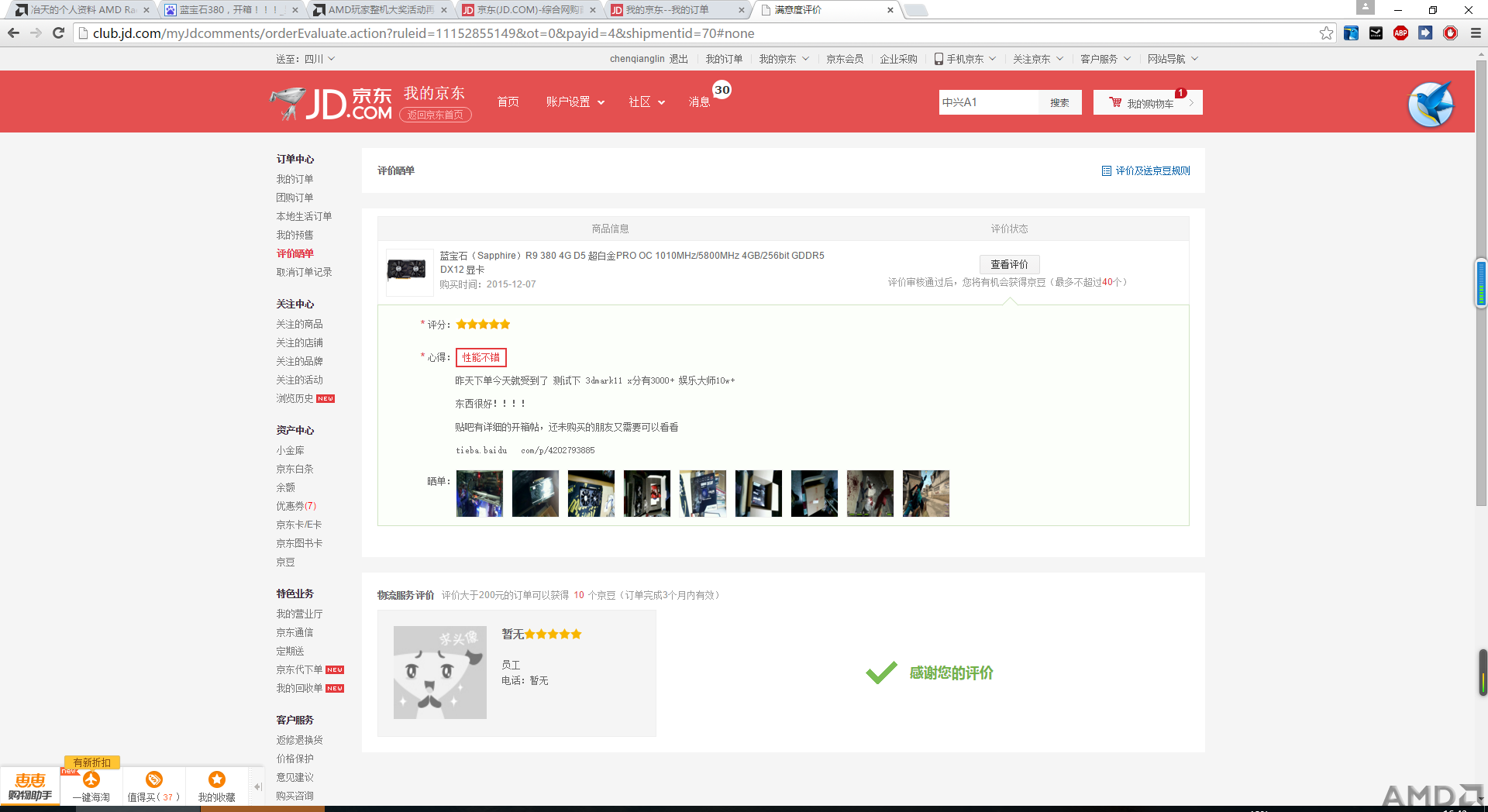Screen dimensions: 1488x812
Task: Select 取消订单记录 in left sidebar
Action: click(x=304, y=272)
